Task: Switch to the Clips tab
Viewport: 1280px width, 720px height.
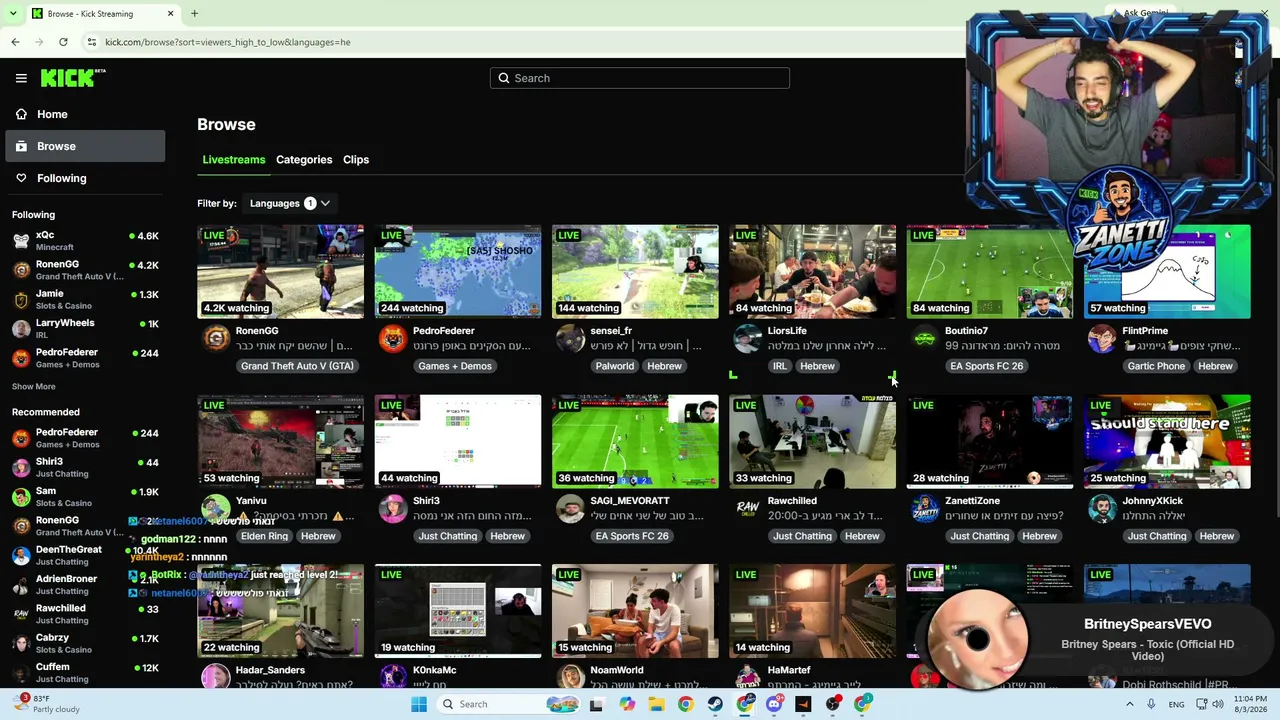Action: [x=356, y=160]
